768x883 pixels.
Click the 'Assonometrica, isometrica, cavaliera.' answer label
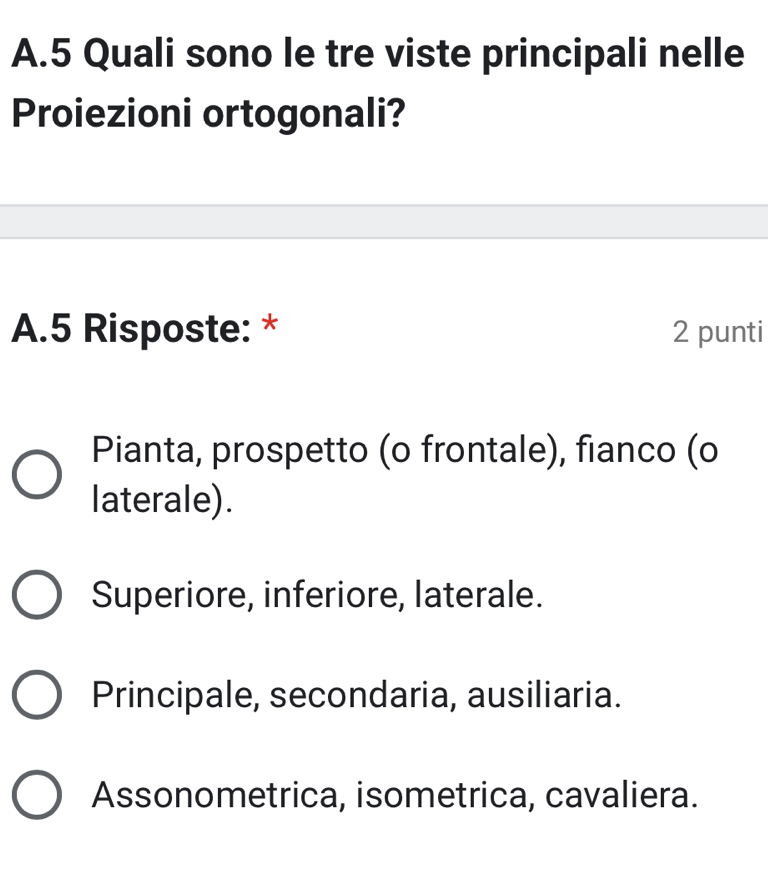point(395,795)
